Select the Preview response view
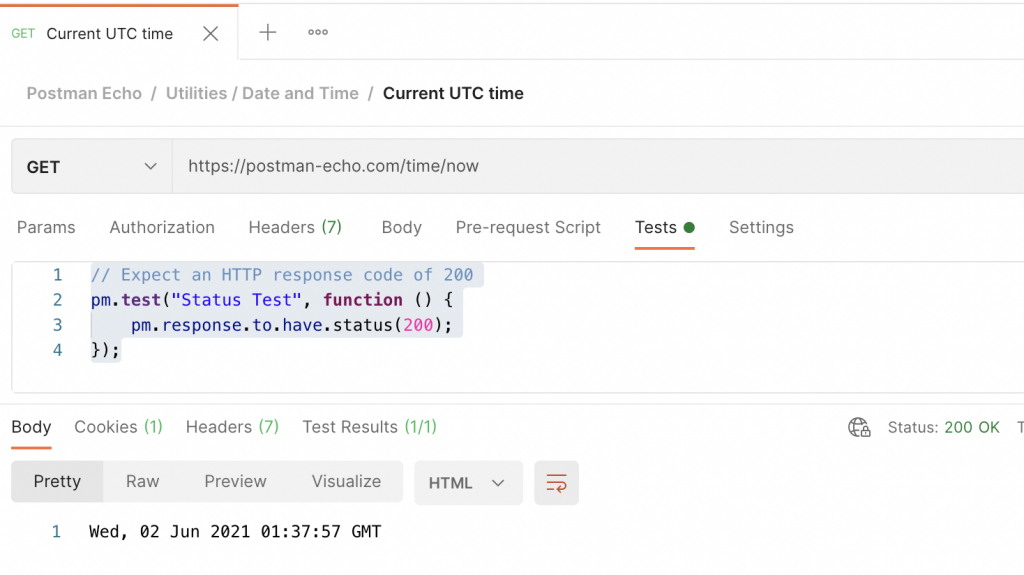Image resolution: width=1024 pixels, height=575 pixels. [x=235, y=482]
